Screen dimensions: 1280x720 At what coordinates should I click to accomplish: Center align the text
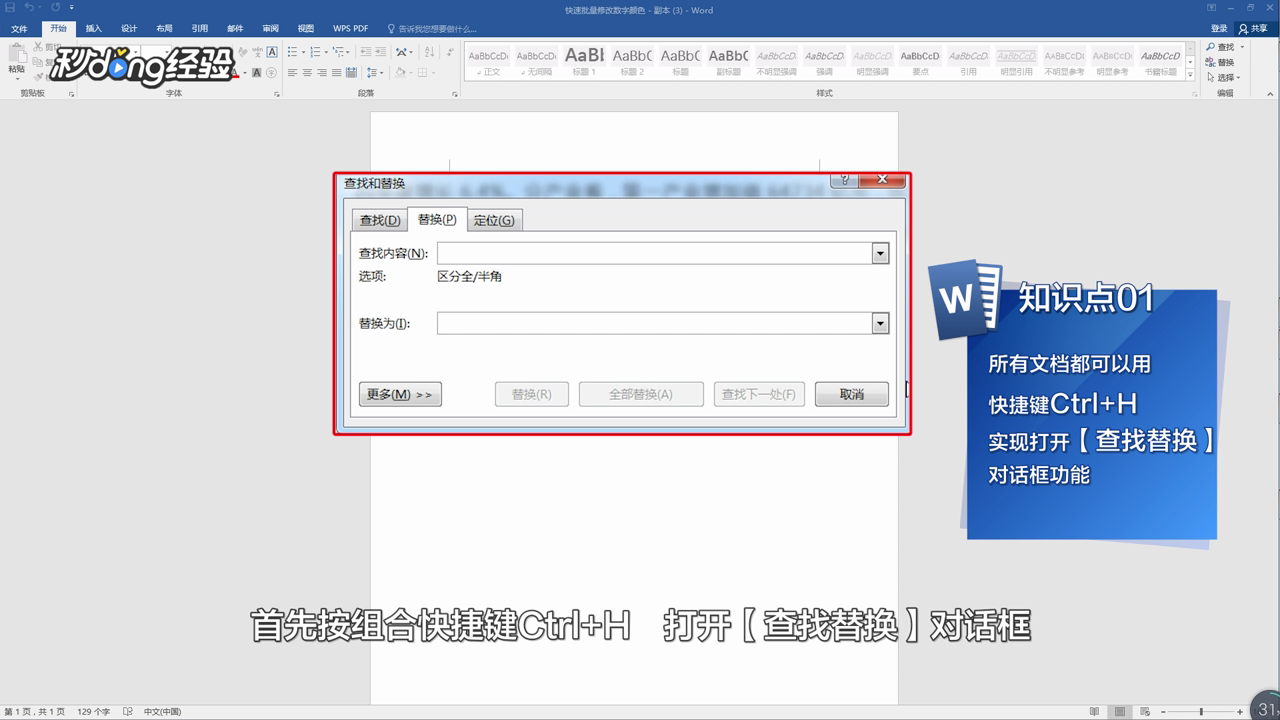(308, 72)
